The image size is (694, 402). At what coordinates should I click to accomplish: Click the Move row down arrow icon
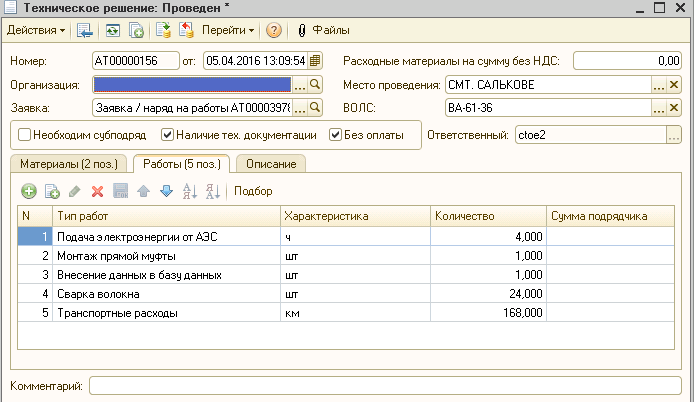click(x=166, y=191)
